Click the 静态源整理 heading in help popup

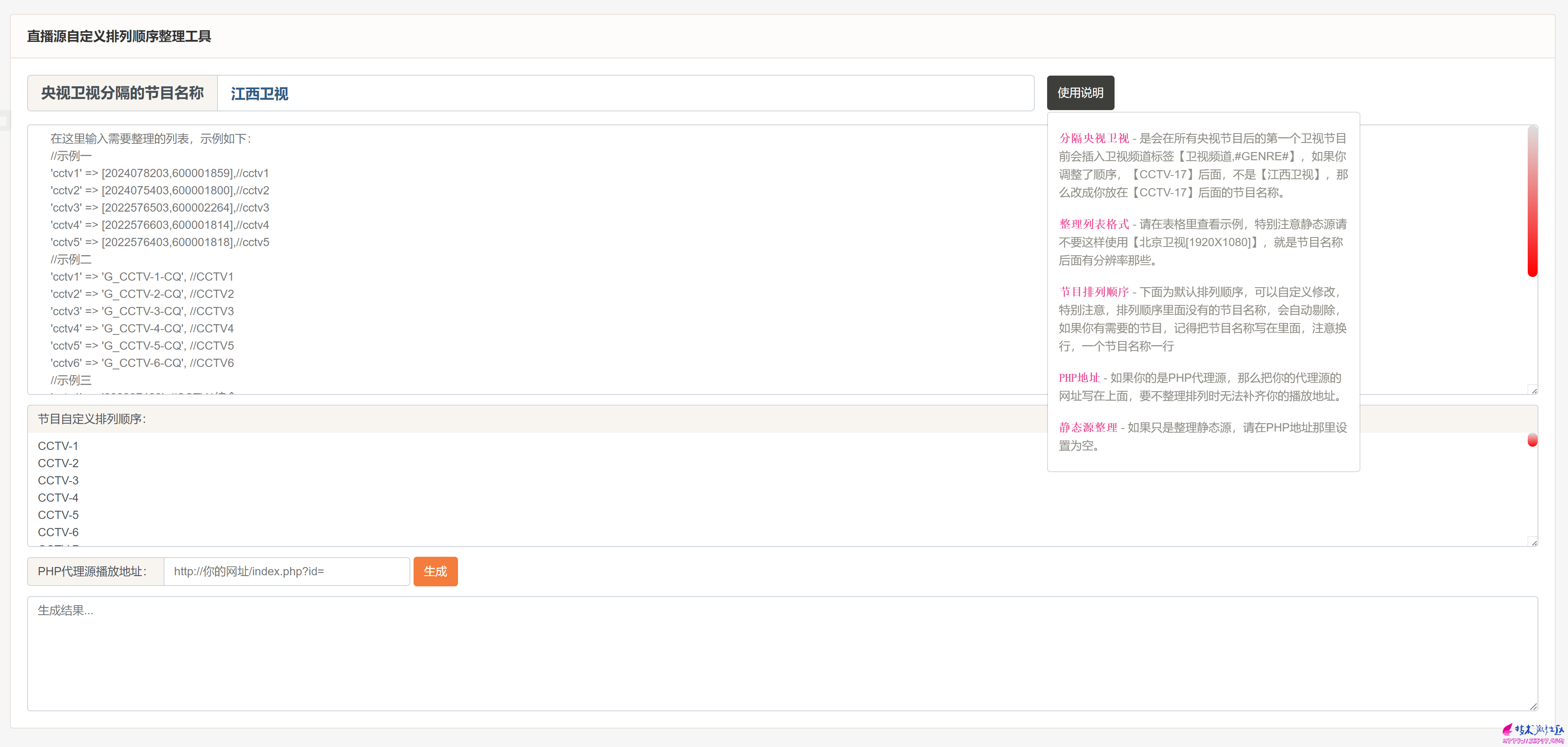tap(1088, 428)
